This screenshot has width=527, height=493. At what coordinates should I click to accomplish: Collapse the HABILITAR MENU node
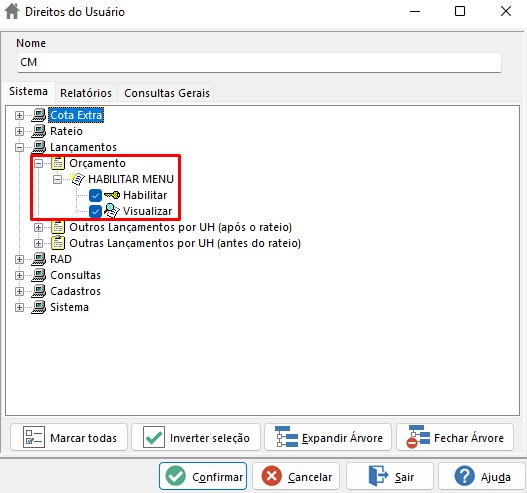coord(57,179)
